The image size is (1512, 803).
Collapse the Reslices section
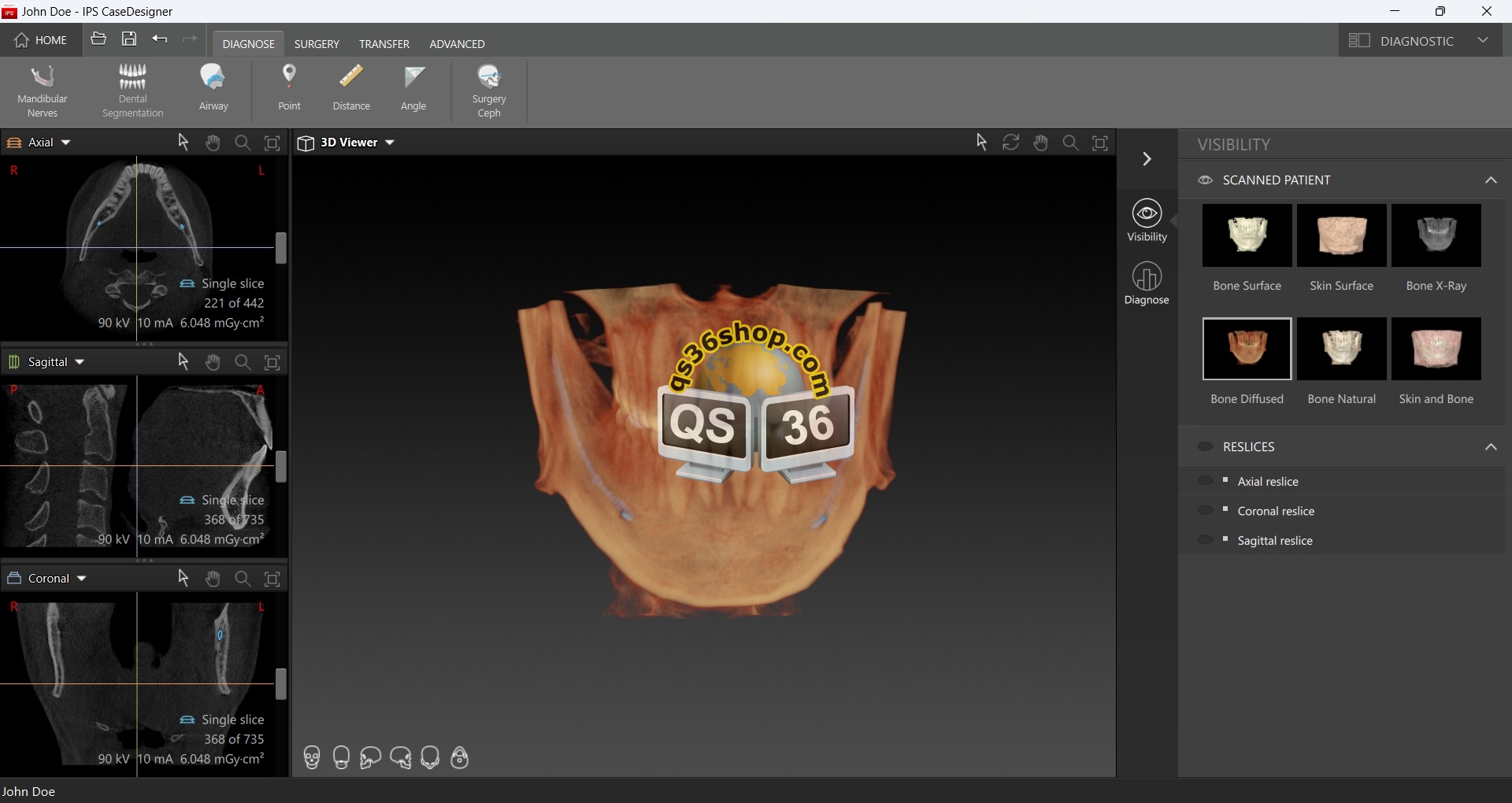pyautogui.click(x=1491, y=446)
